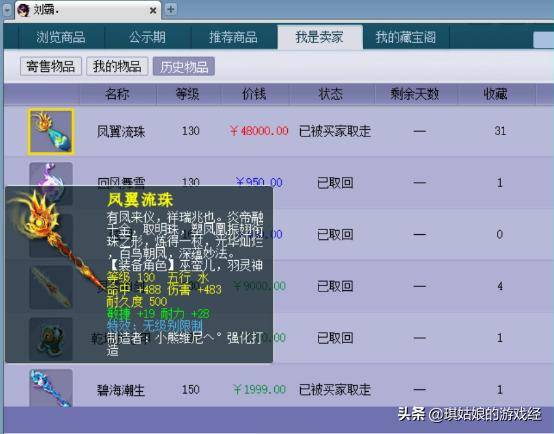Switch to the 公示期 tab
554x434 pixels.
pyautogui.click(x=147, y=37)
